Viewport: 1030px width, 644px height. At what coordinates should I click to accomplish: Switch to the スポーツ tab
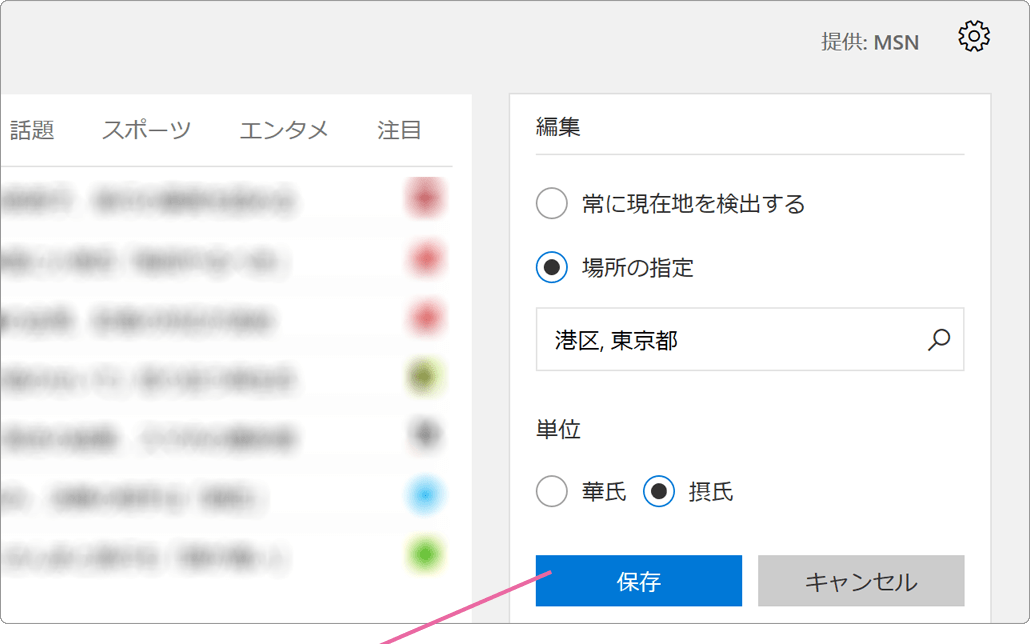click(146, 130)
